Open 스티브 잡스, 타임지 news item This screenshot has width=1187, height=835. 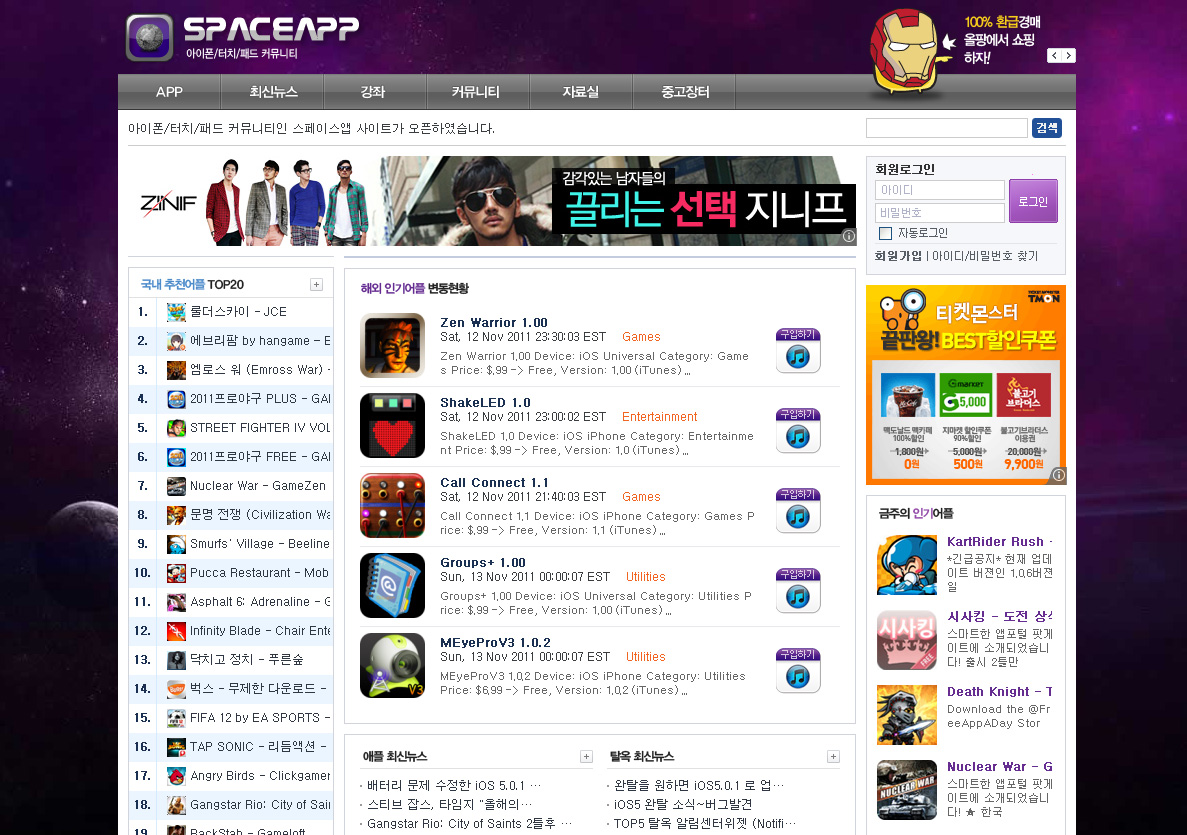450,804
